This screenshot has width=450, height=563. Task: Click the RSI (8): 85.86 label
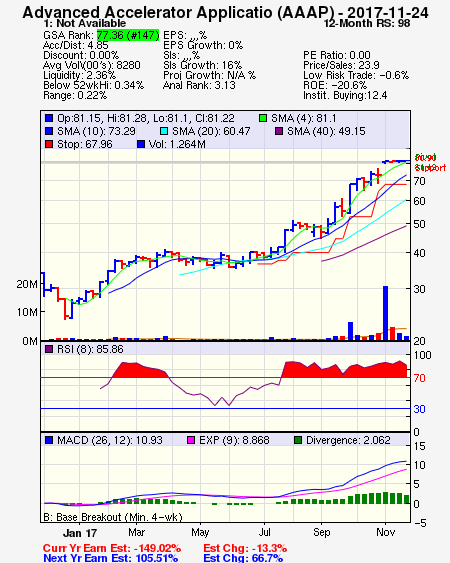90,349
